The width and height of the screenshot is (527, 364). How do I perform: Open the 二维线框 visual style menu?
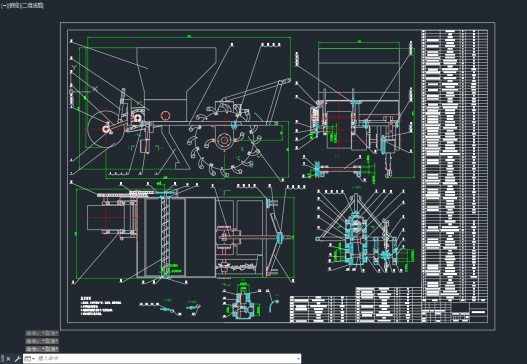(33, 6)
